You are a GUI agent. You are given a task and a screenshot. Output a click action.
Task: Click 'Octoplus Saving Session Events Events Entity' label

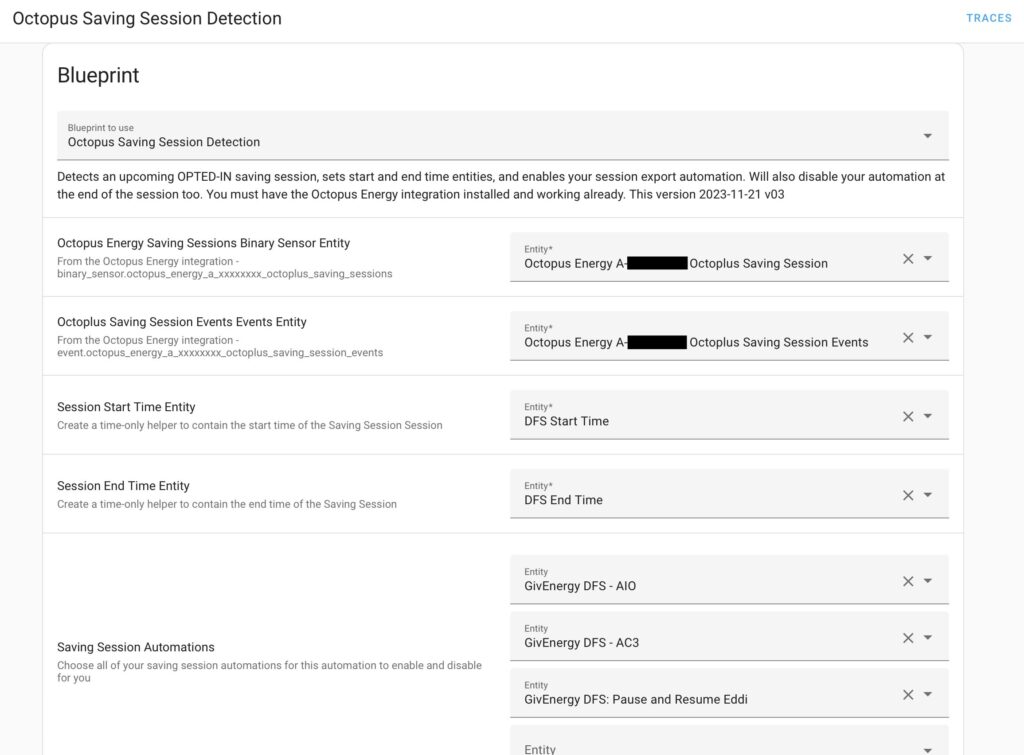tap(182, 322)
